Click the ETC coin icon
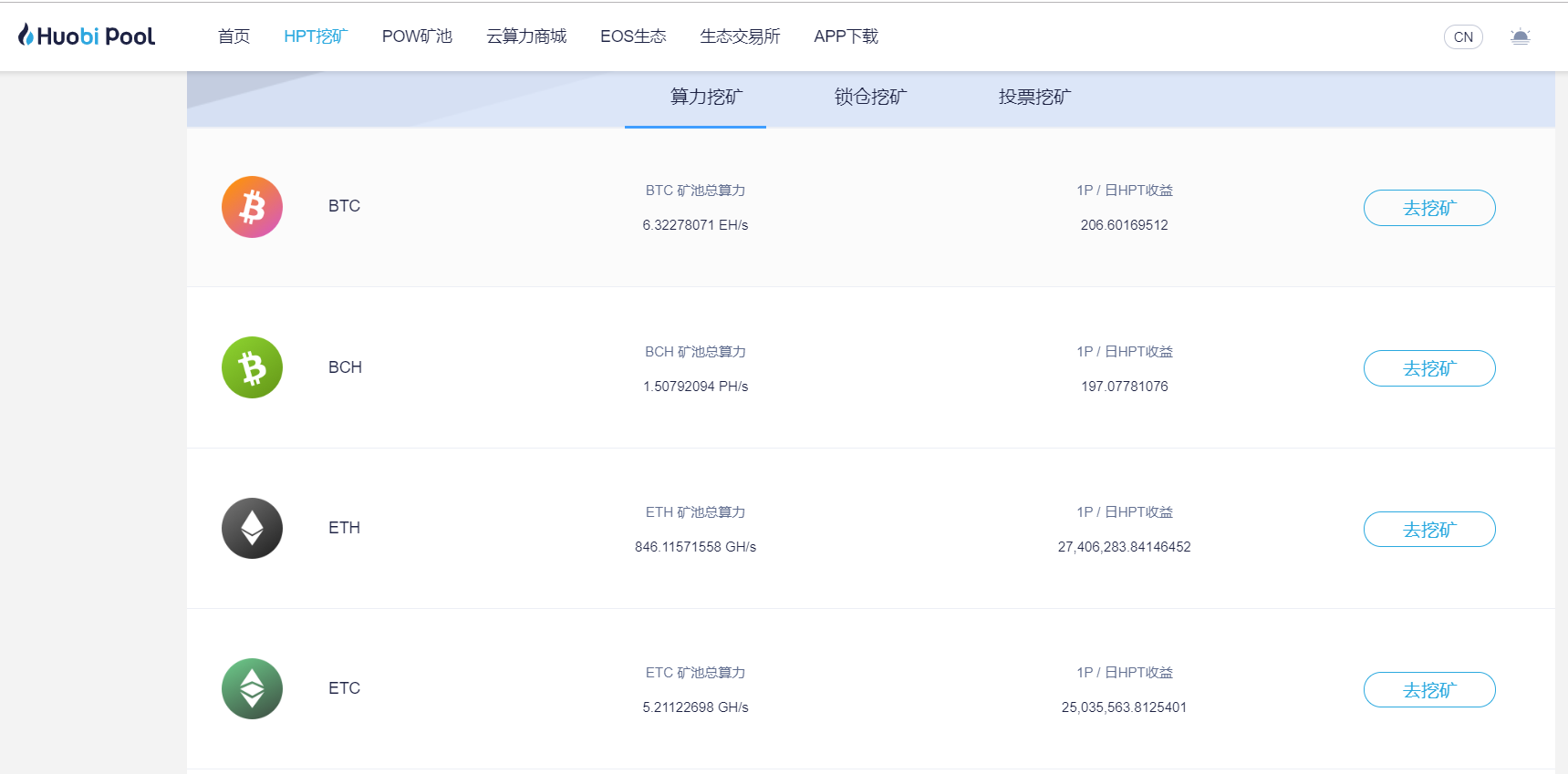Image resolution: width=1568 pixels, height=774 pixels. pos(252,688)
